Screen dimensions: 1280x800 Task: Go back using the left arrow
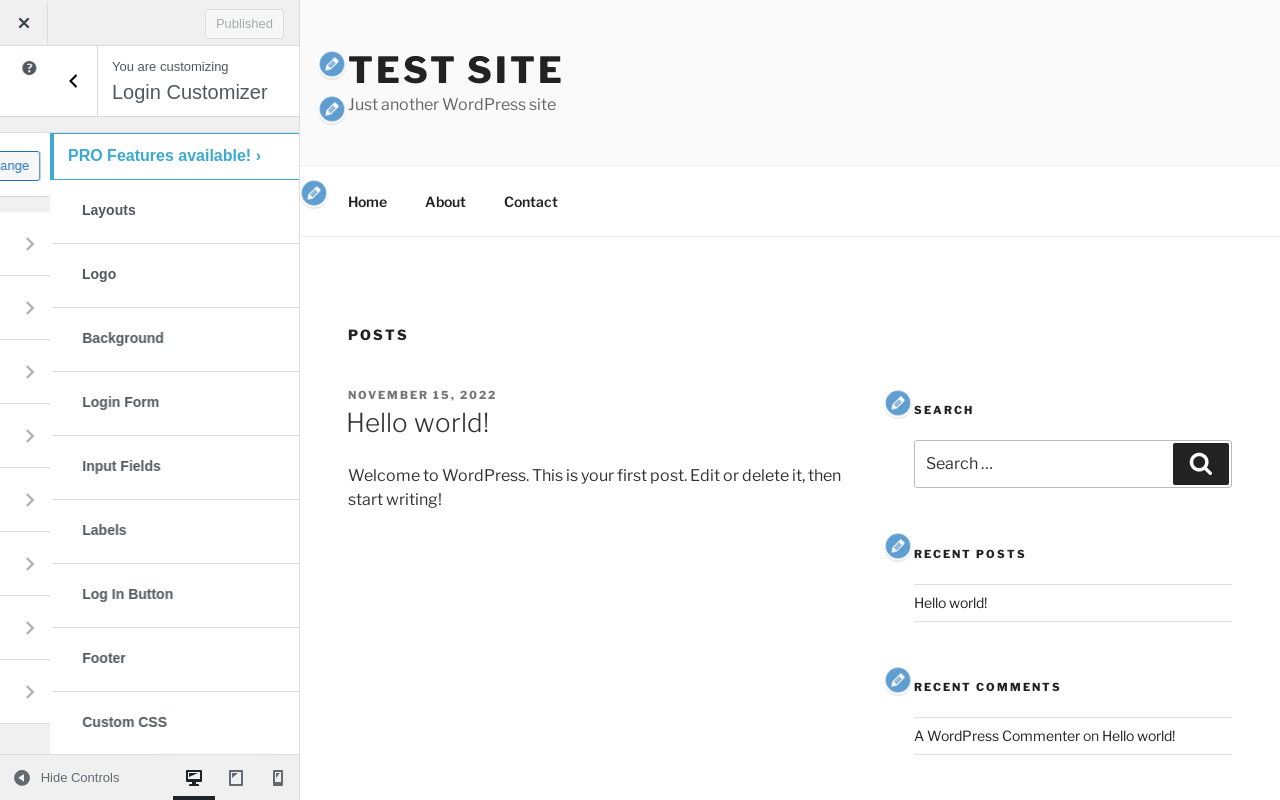[73, 81]
